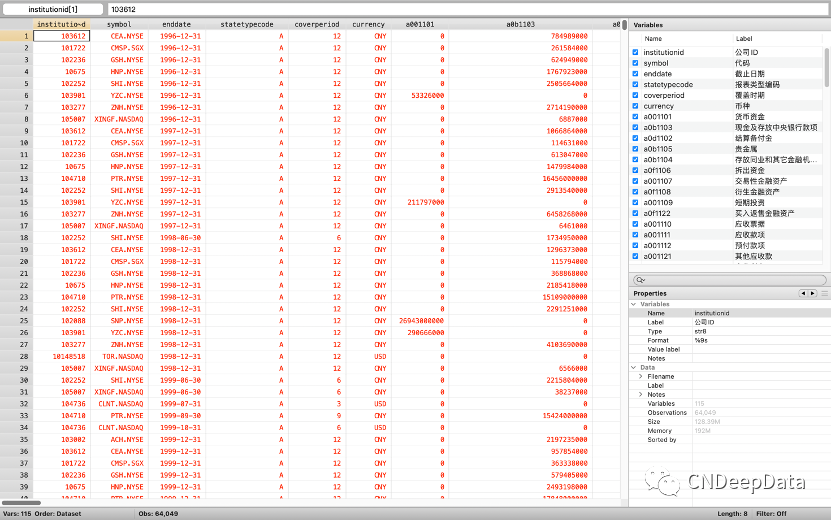Click the horizontal scrollbar of the data grid
The width and height of the screenshot is (832, 520).
21,502
